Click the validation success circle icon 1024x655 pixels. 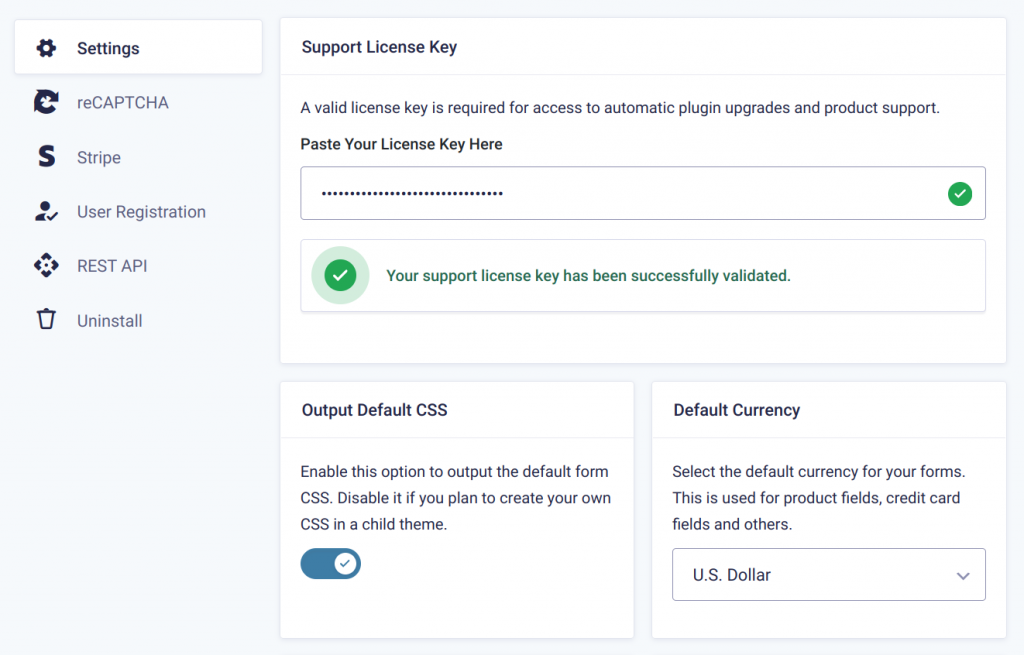pos(339,275)
